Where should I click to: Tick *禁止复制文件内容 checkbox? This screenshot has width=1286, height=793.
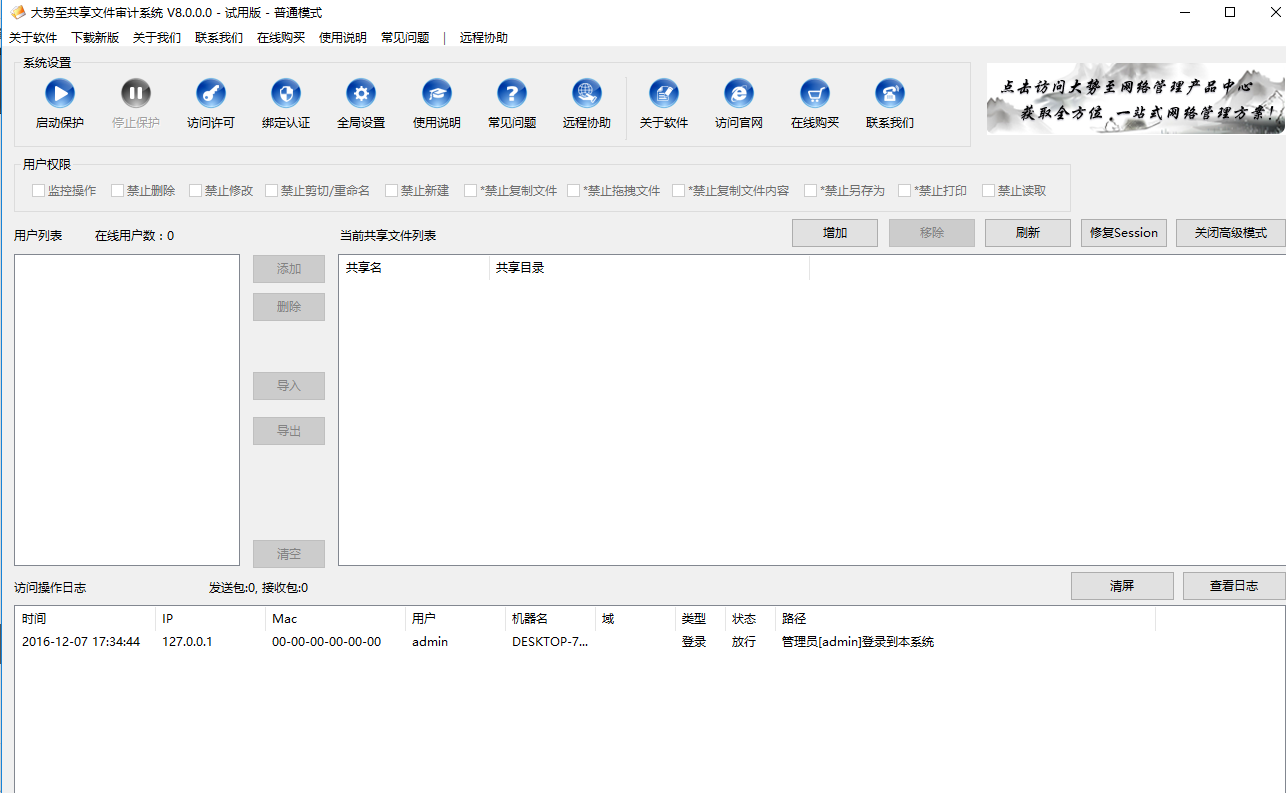678,191
